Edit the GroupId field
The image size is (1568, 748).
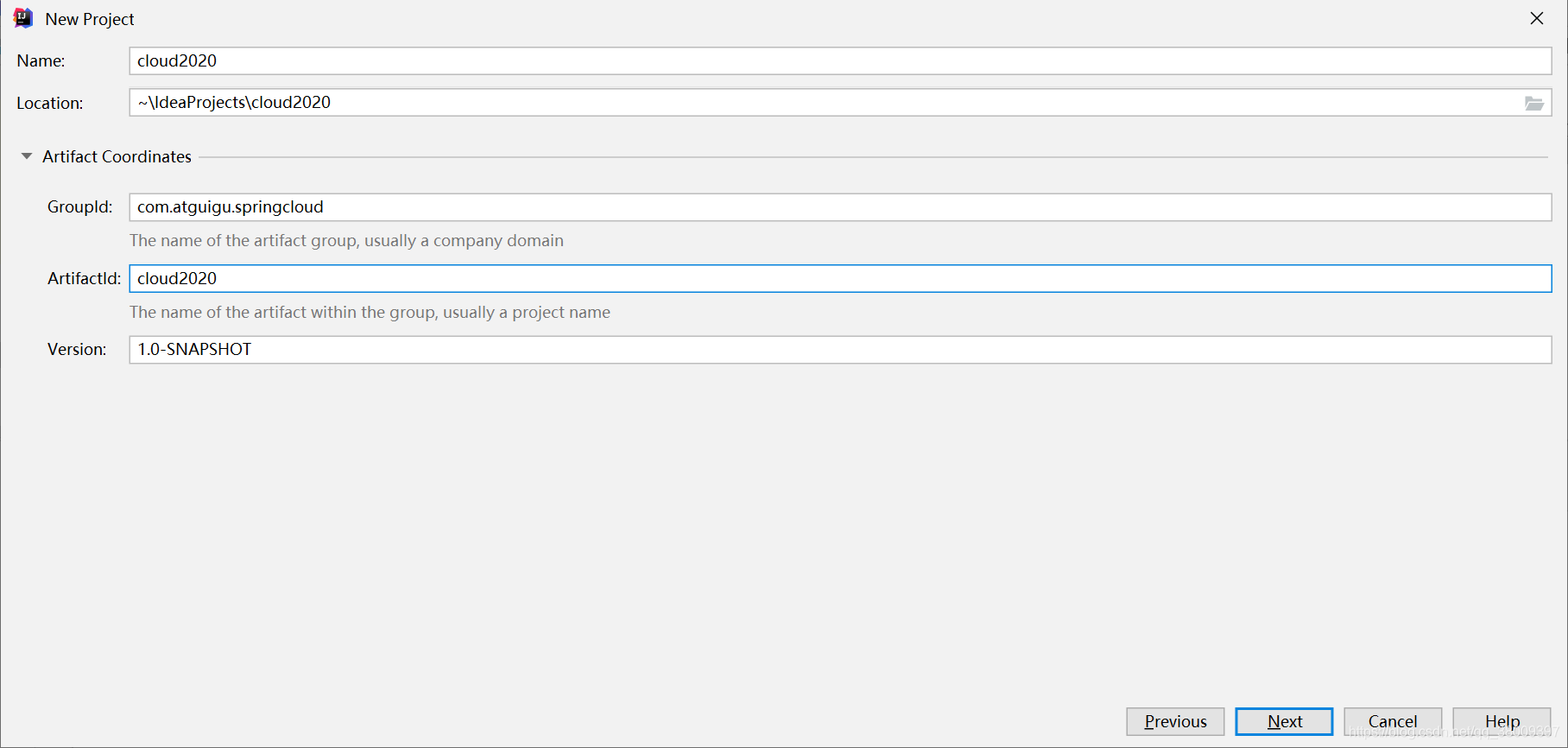tap(840, 207)
